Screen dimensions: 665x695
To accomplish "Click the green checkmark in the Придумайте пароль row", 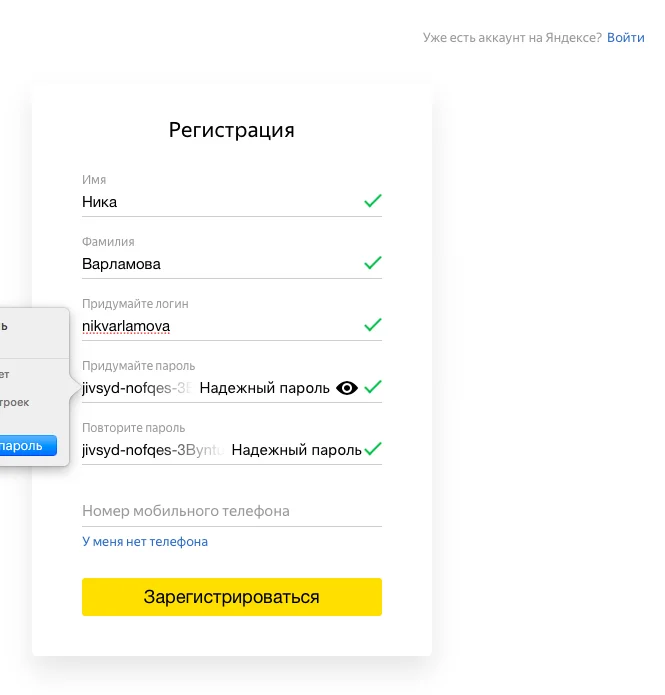I will 373,387.
